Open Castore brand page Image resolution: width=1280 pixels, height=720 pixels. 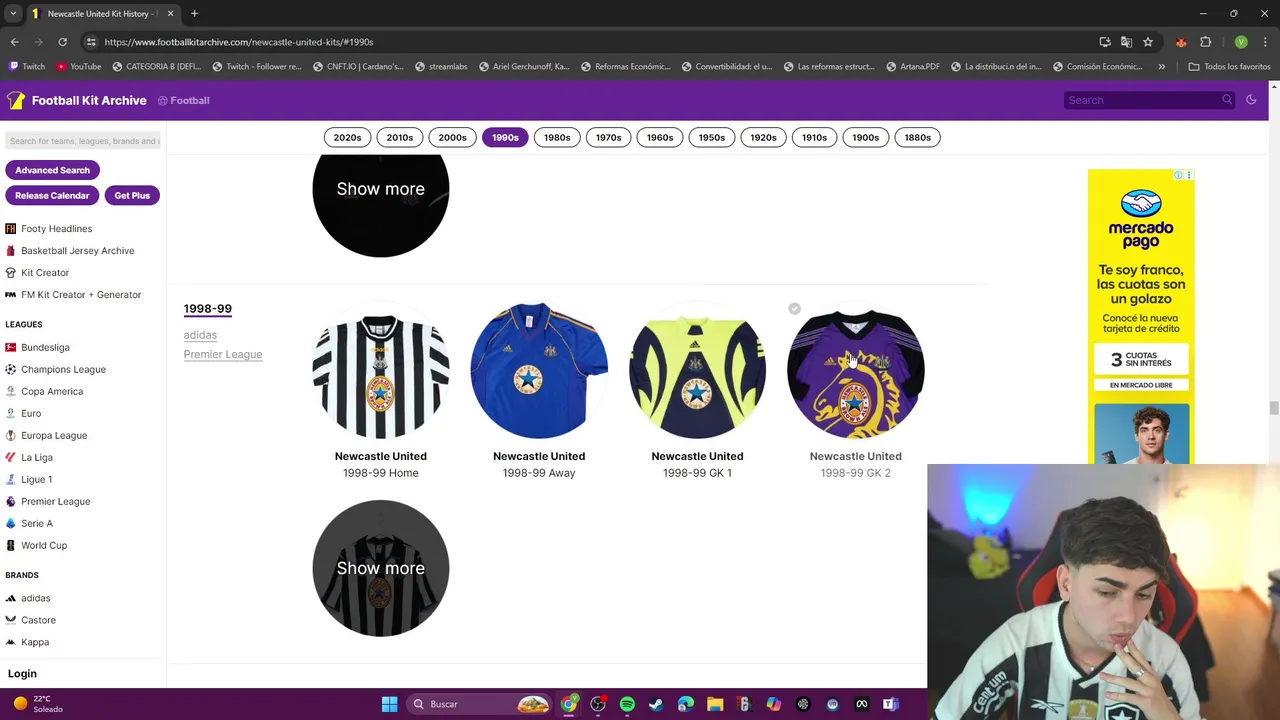[x=38, y=620]
